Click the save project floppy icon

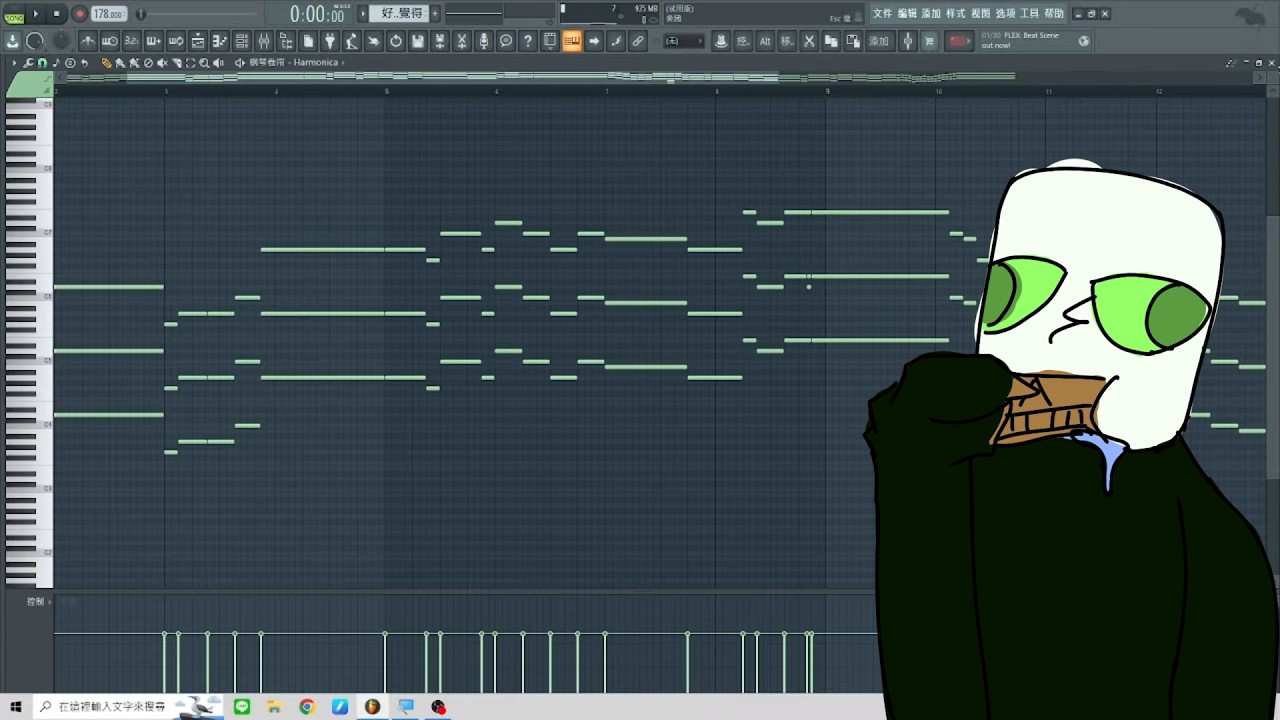tap(418, 41)
